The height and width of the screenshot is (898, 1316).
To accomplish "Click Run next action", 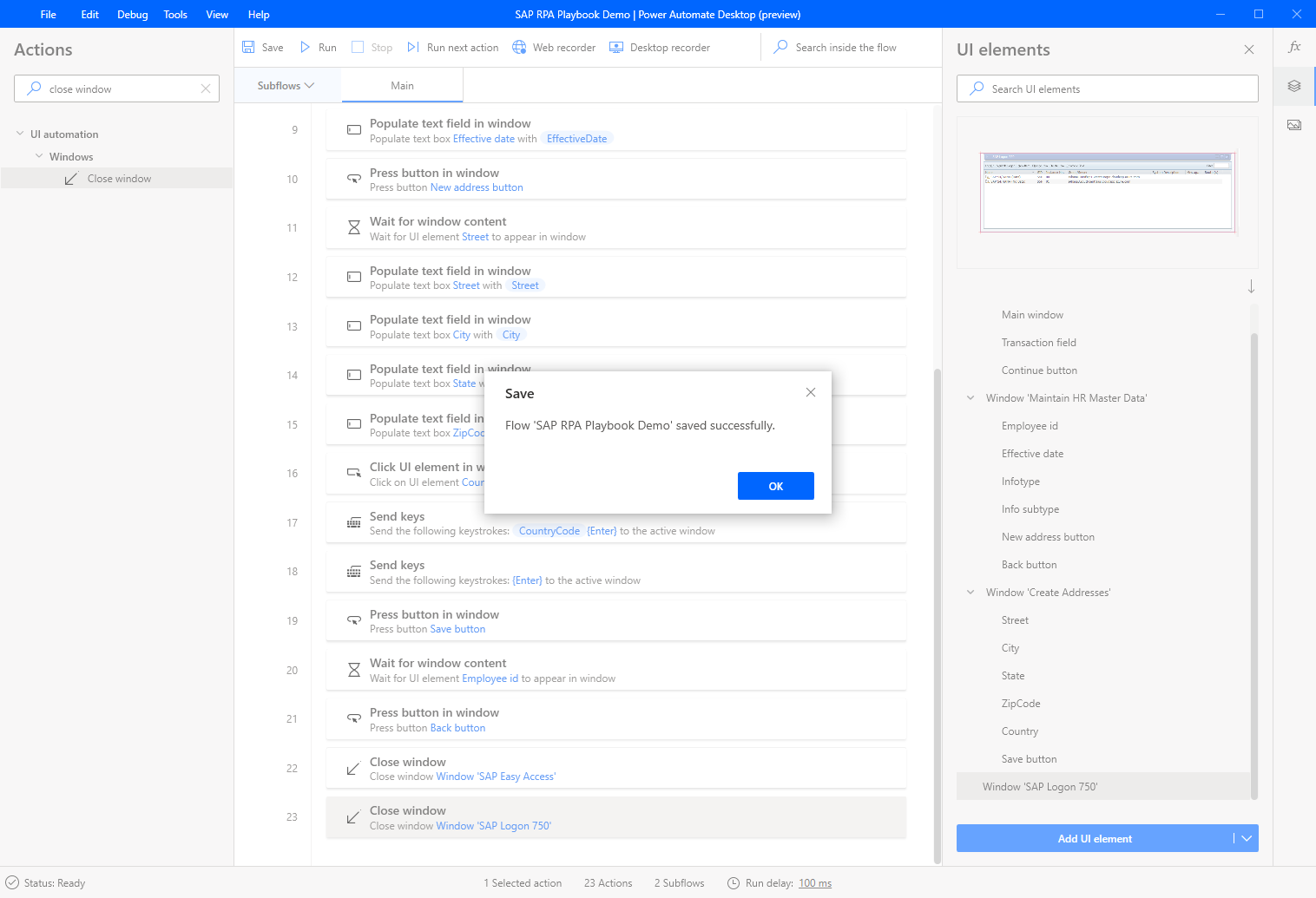I will (x=452, y=48).
